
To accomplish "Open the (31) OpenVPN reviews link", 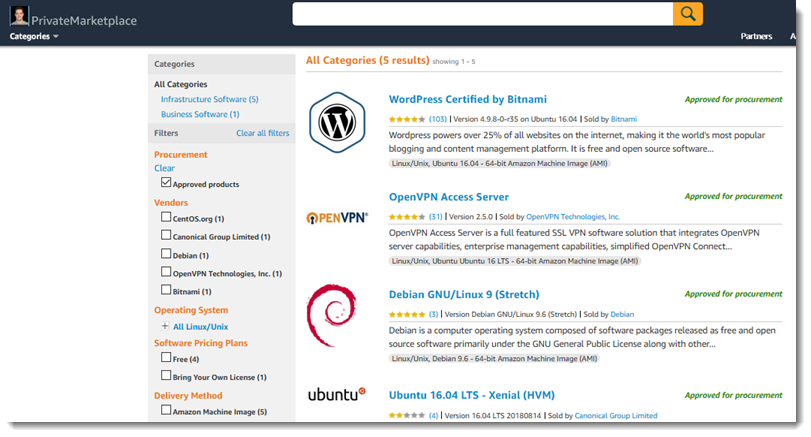I will pyautogui.click(x=435, y=217).
